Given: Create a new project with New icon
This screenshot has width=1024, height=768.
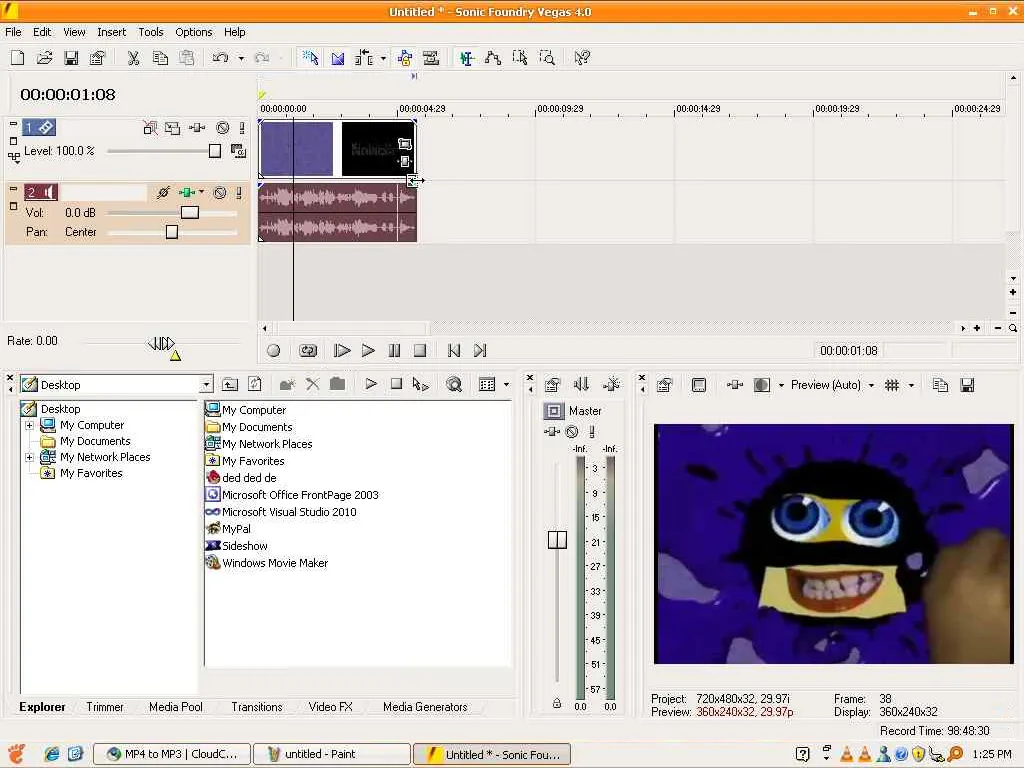Looking at the screenshot, I should tap(18, 57).
